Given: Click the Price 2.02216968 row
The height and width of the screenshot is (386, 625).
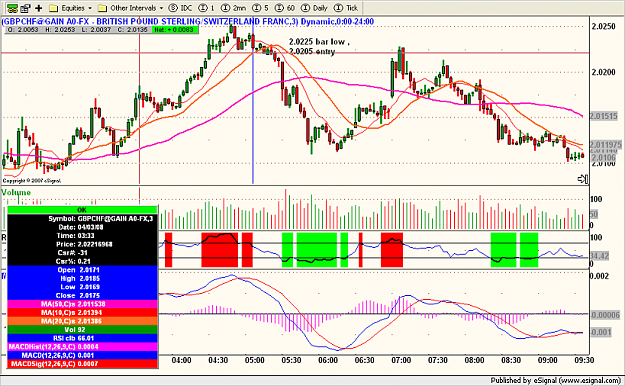Looking at the screenshot, I should 82,244.
